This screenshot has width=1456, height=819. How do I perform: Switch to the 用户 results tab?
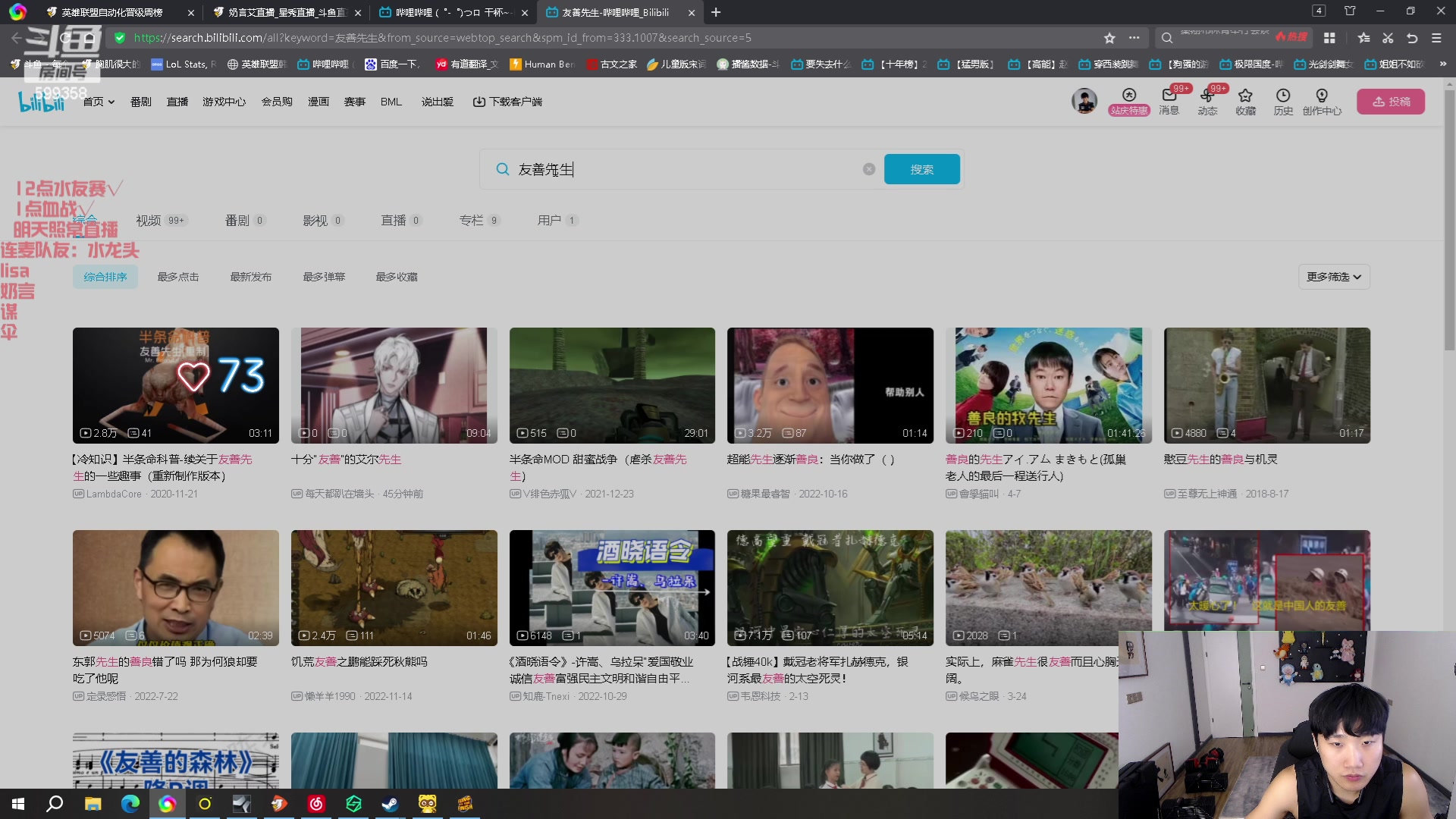click(x=557, y=220)
